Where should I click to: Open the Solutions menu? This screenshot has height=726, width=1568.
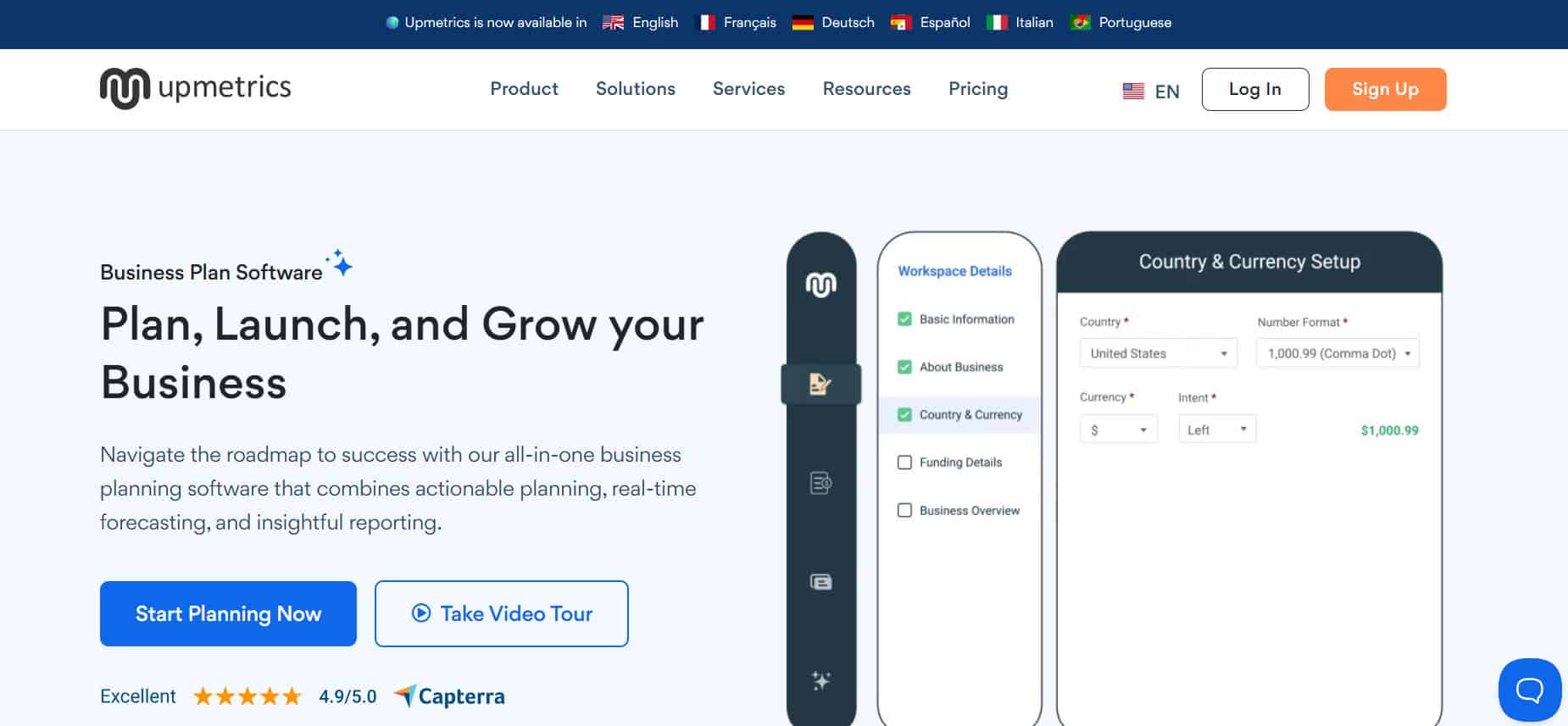point(636,89)
